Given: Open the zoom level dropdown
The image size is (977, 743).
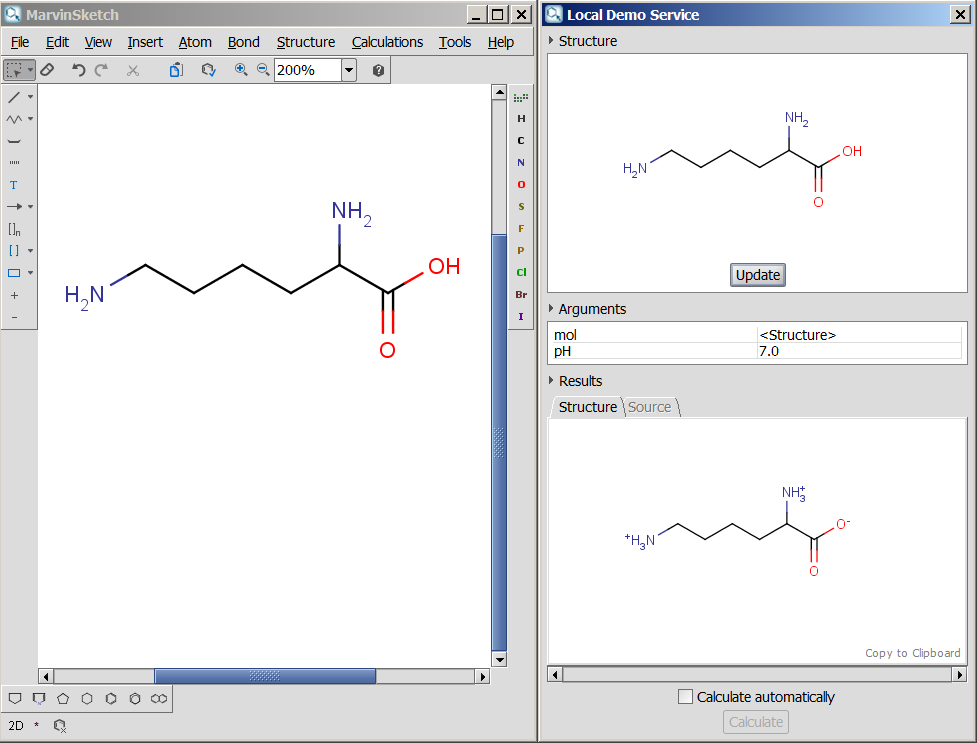Looking at the screenshot, I should [349, 70].
